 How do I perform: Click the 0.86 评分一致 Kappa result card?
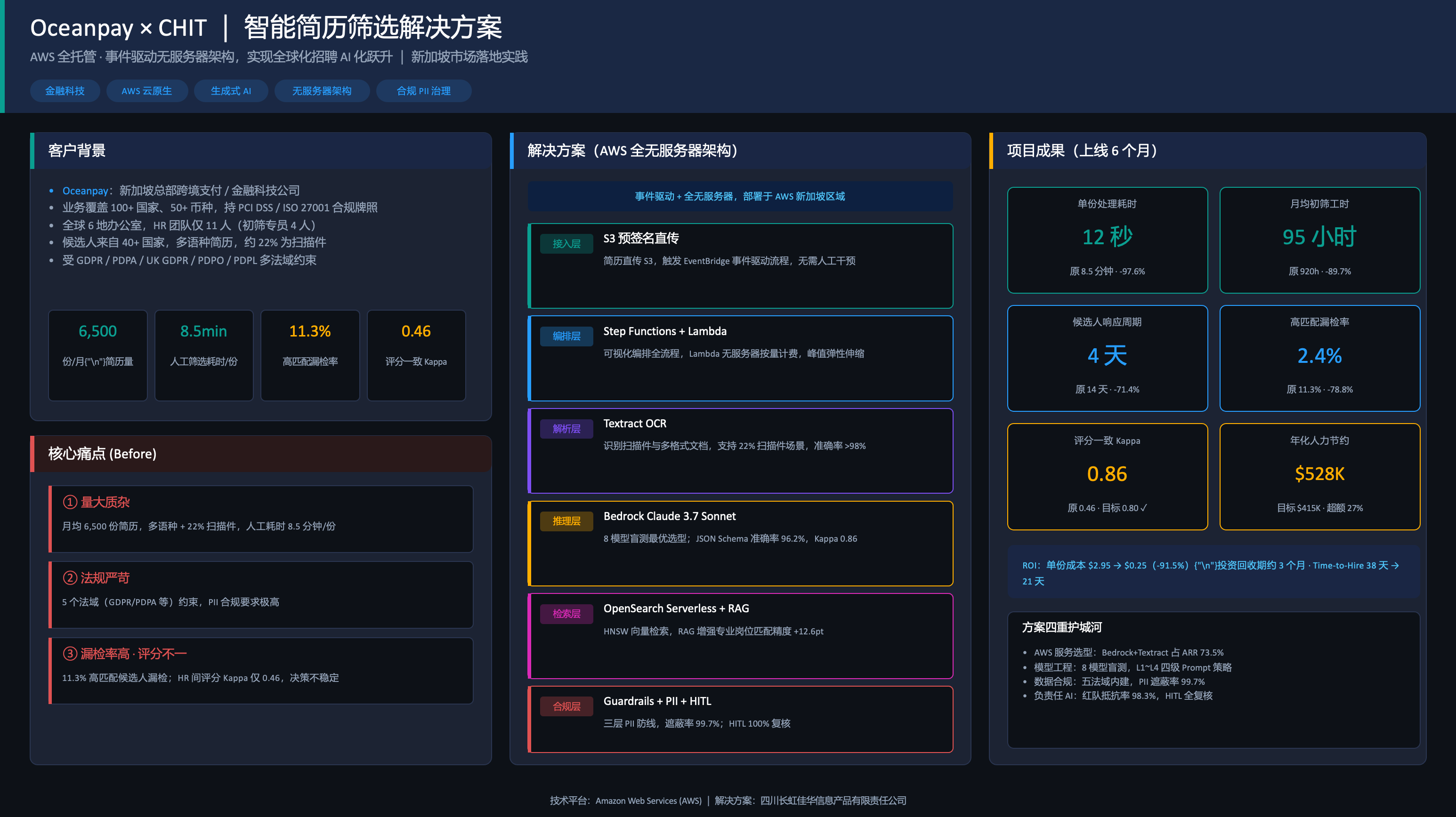[1107, 477]
